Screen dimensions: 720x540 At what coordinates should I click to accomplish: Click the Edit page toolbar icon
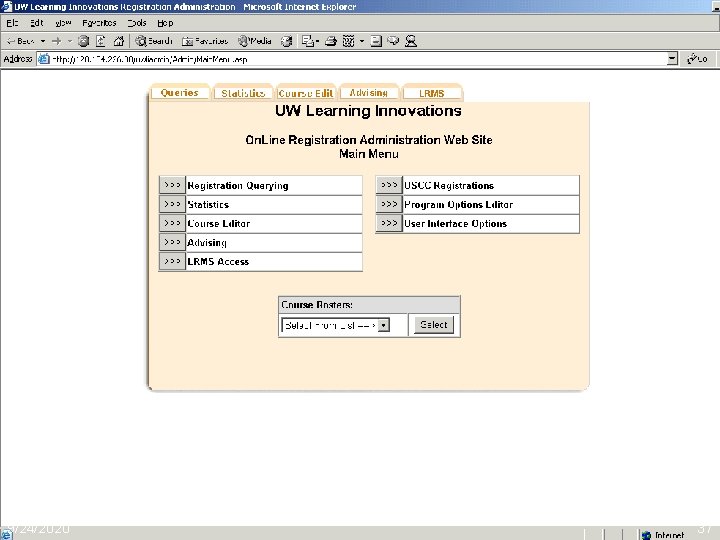point(349,41)
